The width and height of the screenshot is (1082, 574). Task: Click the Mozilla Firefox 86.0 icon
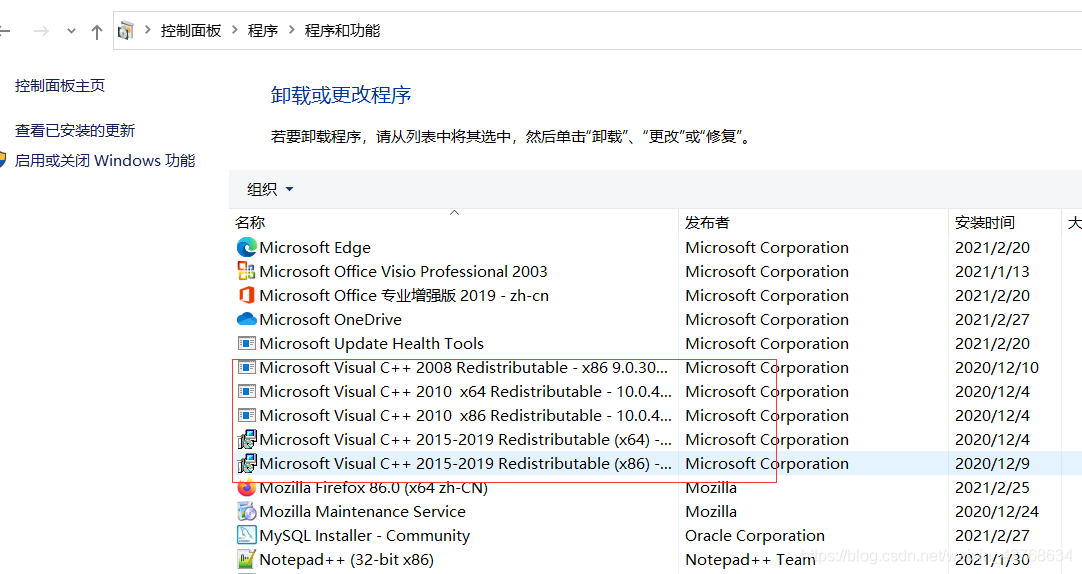246,488
